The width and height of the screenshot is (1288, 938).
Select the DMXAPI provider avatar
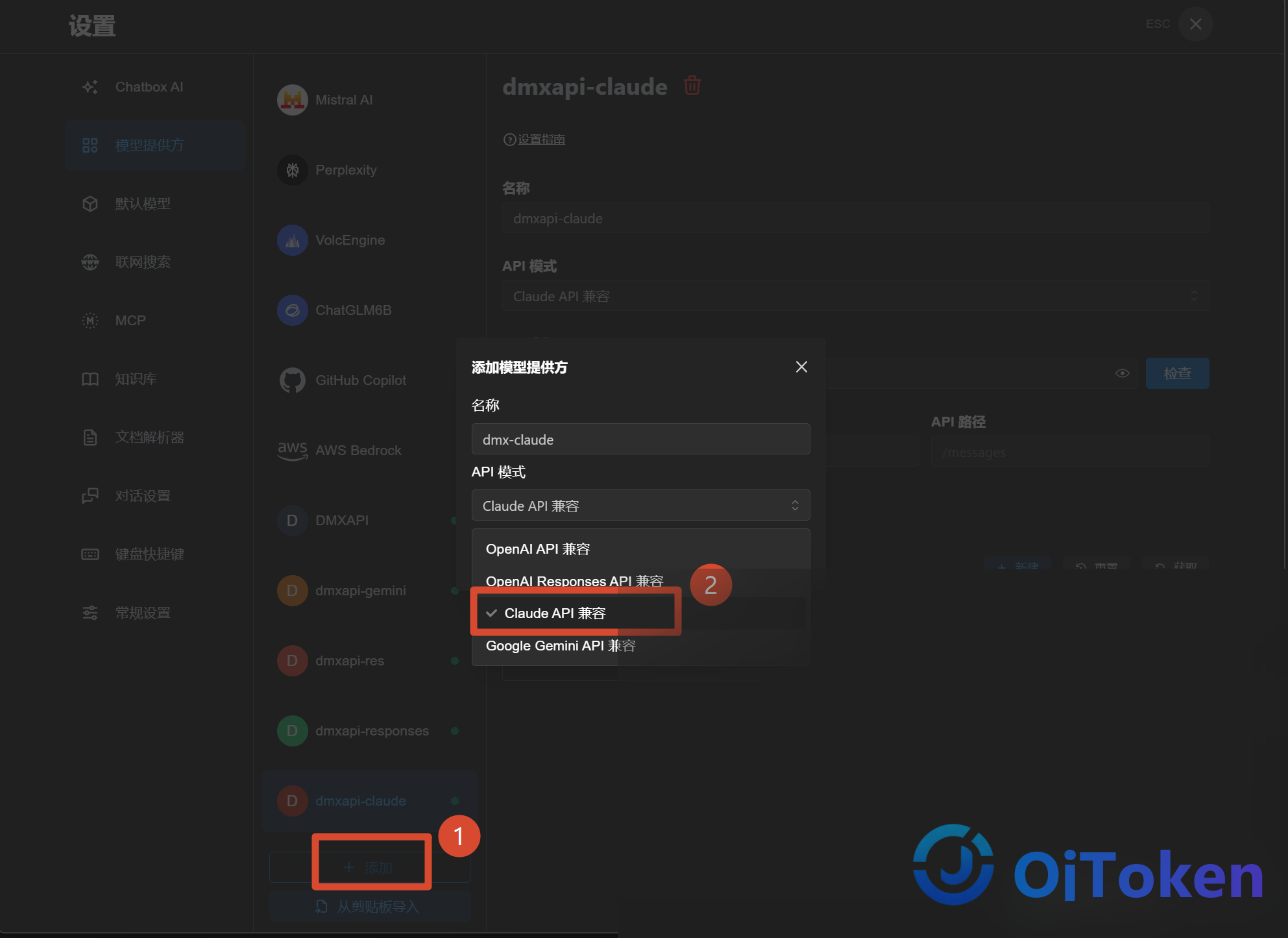(x=293, y=521)
